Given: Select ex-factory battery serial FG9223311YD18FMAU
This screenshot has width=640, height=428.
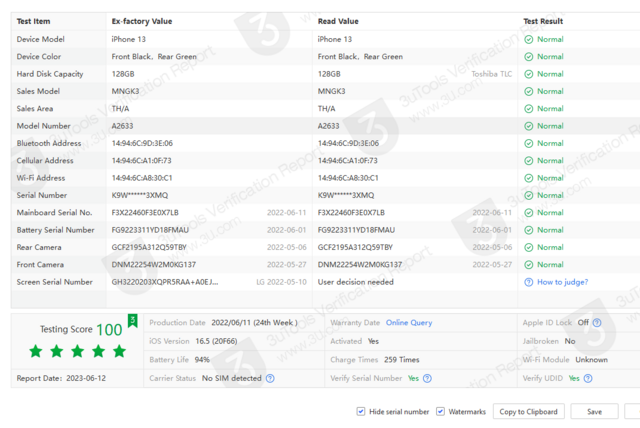Looking at the screenshot, I should [x=150, y=230].
